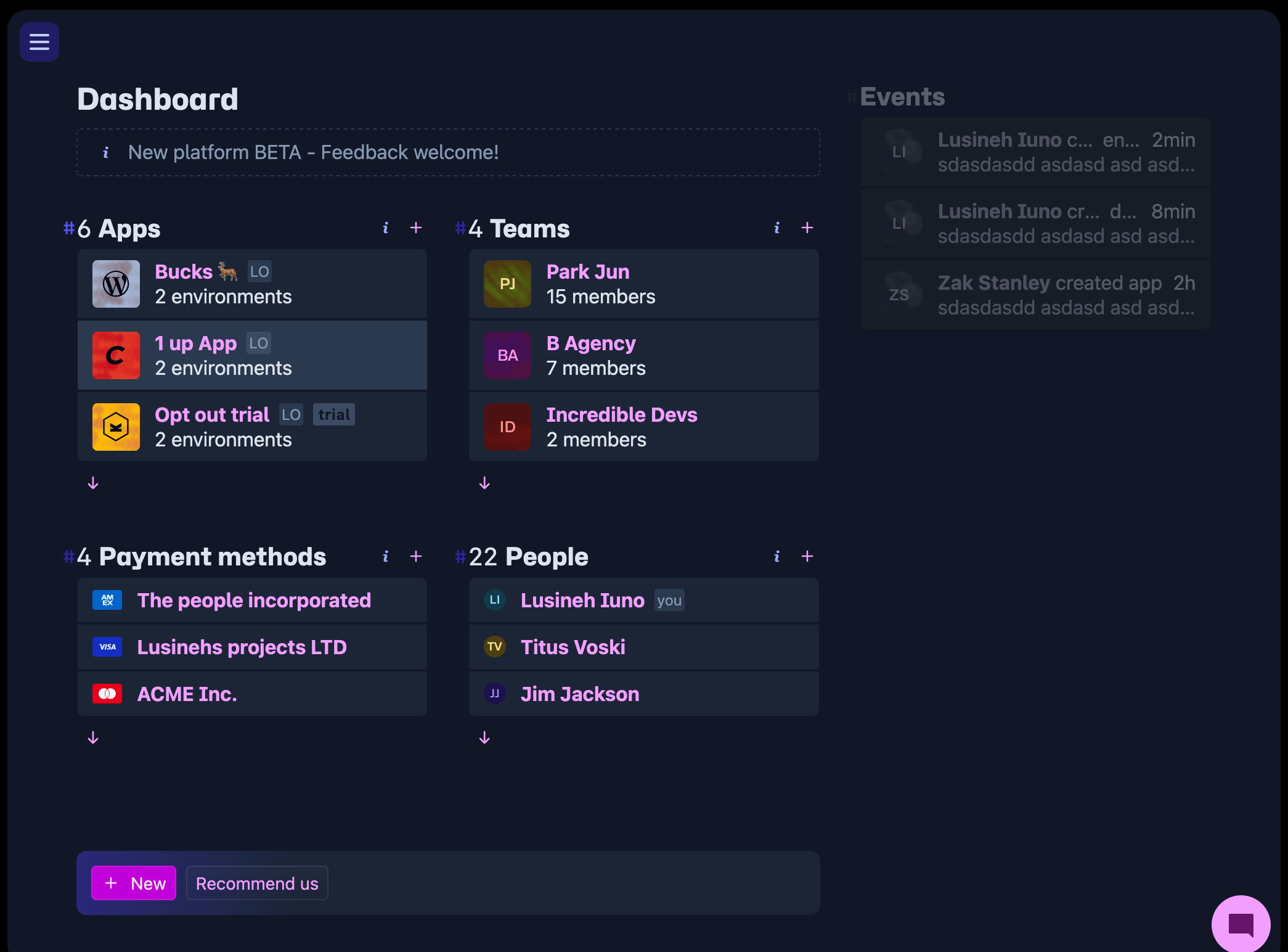Show more people with down arrow
The image size is (1288, 952).
coord(484,737)
